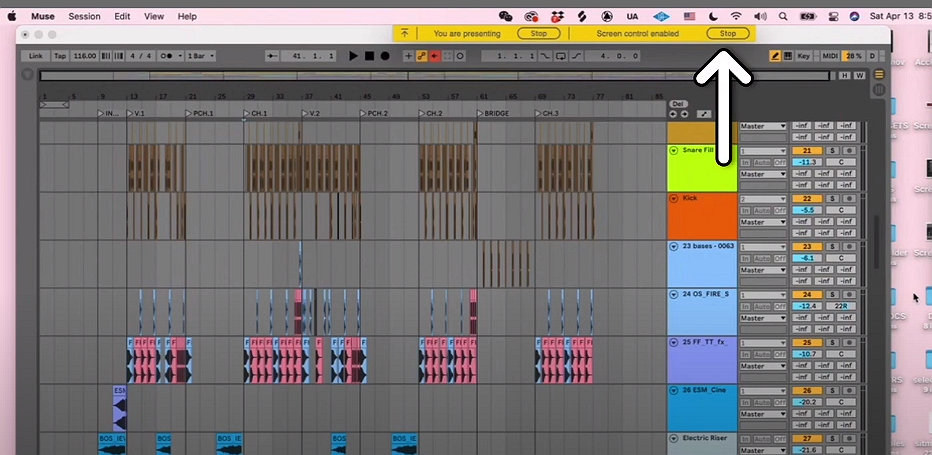Collapse the Kick track

click(x=673, y=199)
